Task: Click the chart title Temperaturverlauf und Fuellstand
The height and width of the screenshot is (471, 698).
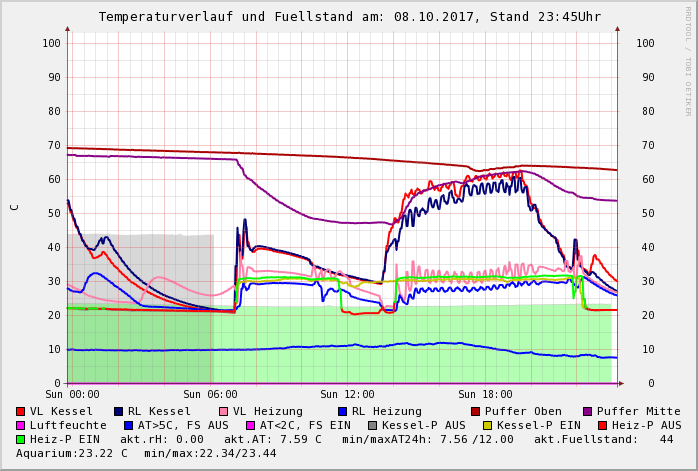Action: click(349, 17)
